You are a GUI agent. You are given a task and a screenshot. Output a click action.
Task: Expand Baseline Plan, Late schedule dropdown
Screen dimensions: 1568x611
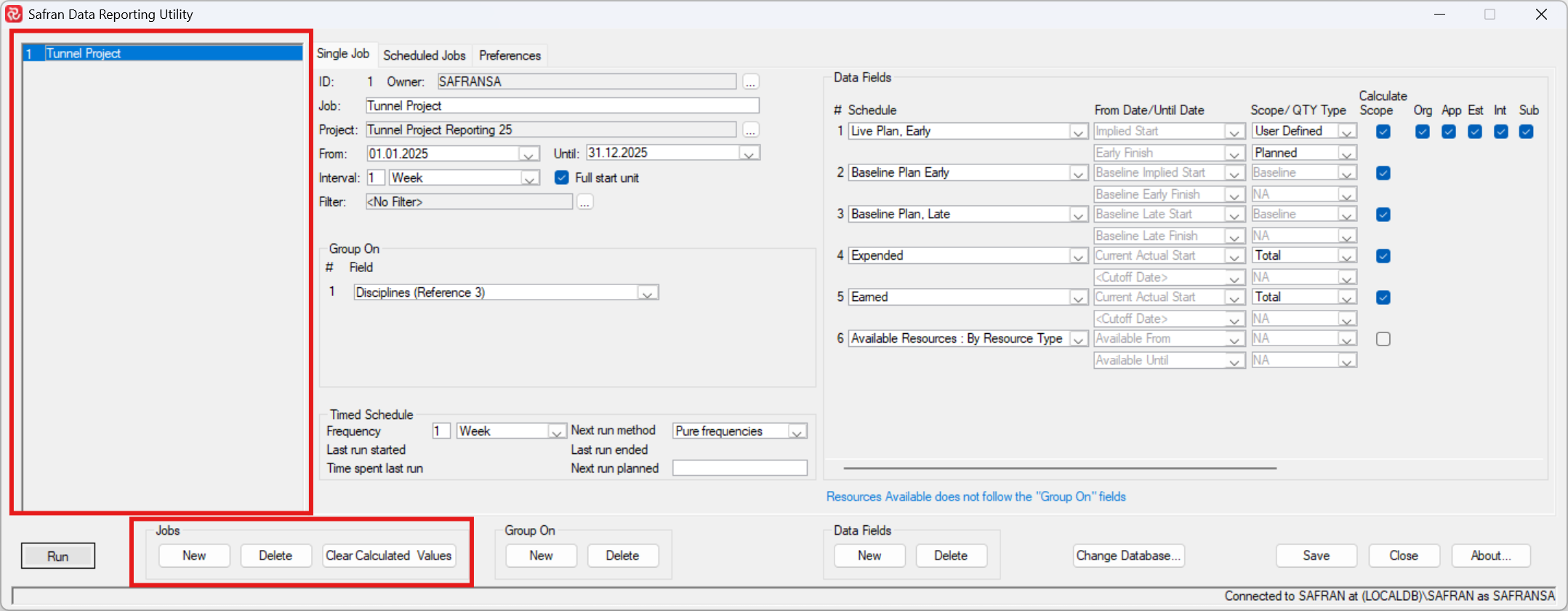tap(1079, 215)
